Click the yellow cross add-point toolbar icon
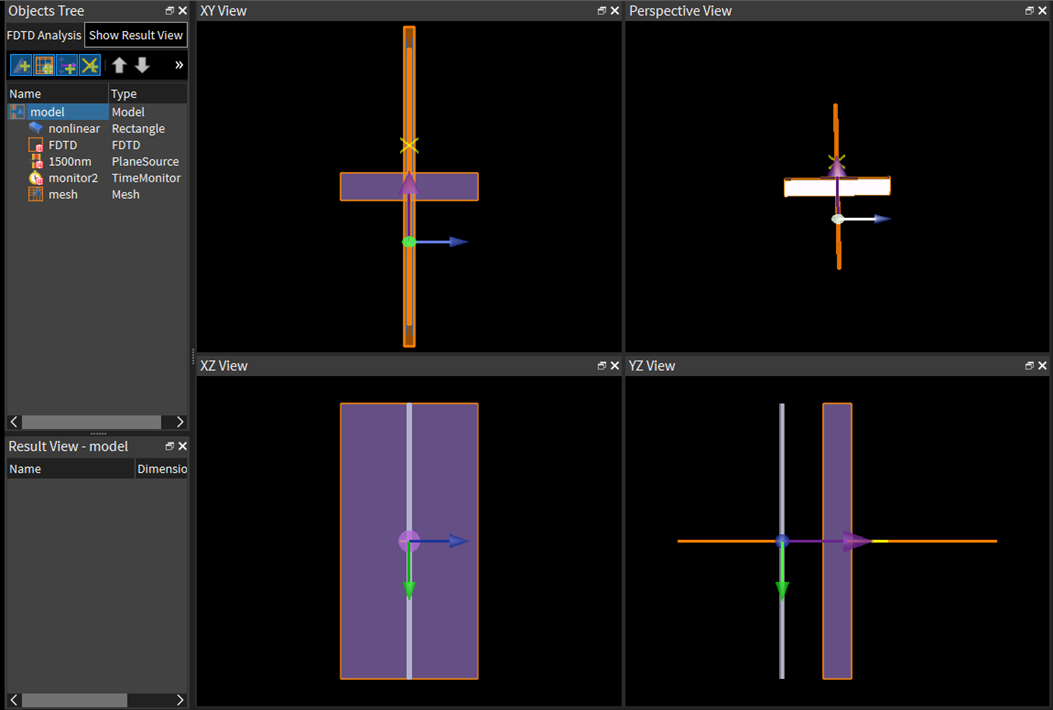Screen dimensions: 1053x710 click(90, 65)
